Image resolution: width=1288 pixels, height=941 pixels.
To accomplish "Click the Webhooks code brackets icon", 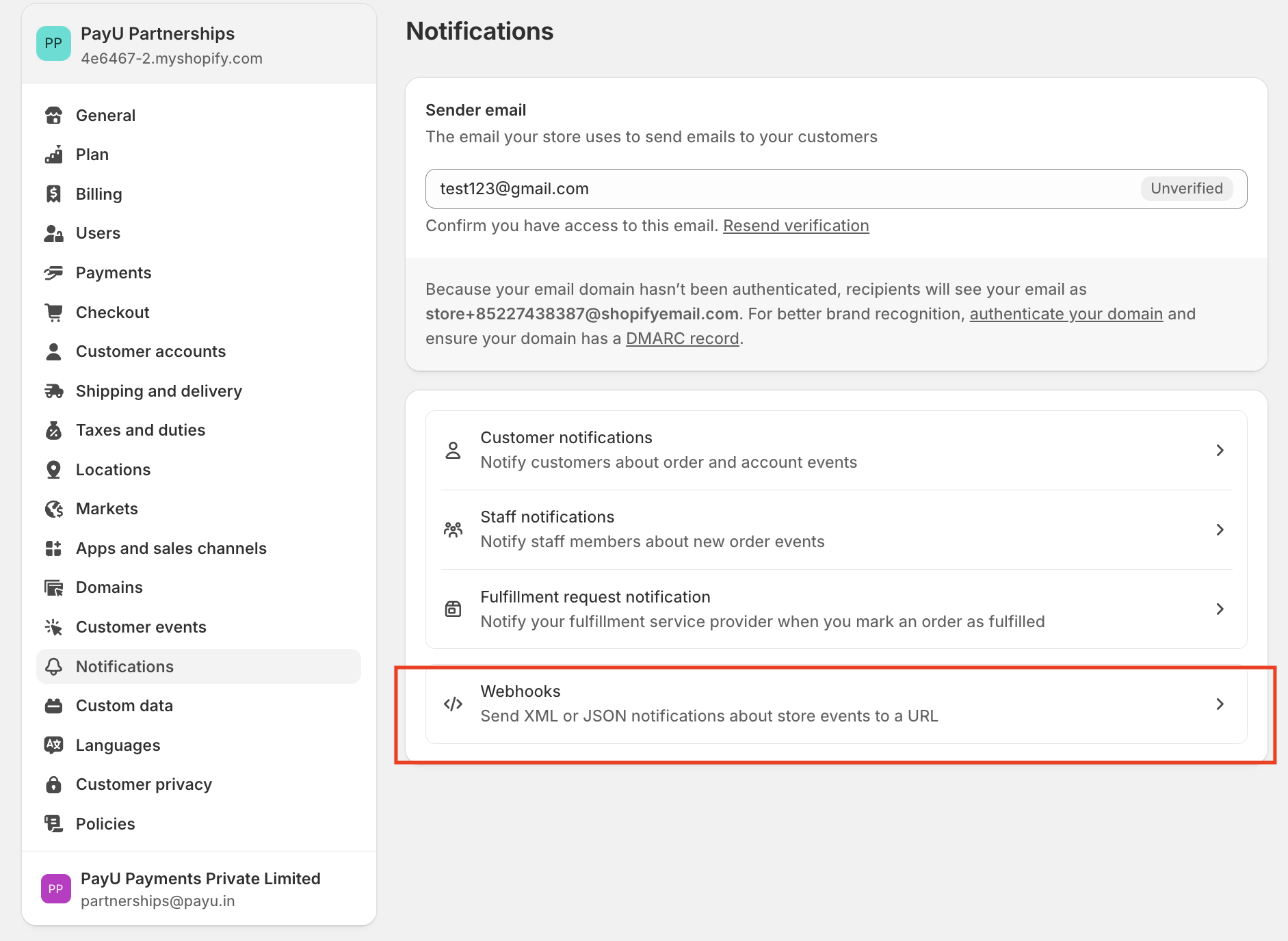I will pos(454,704).
